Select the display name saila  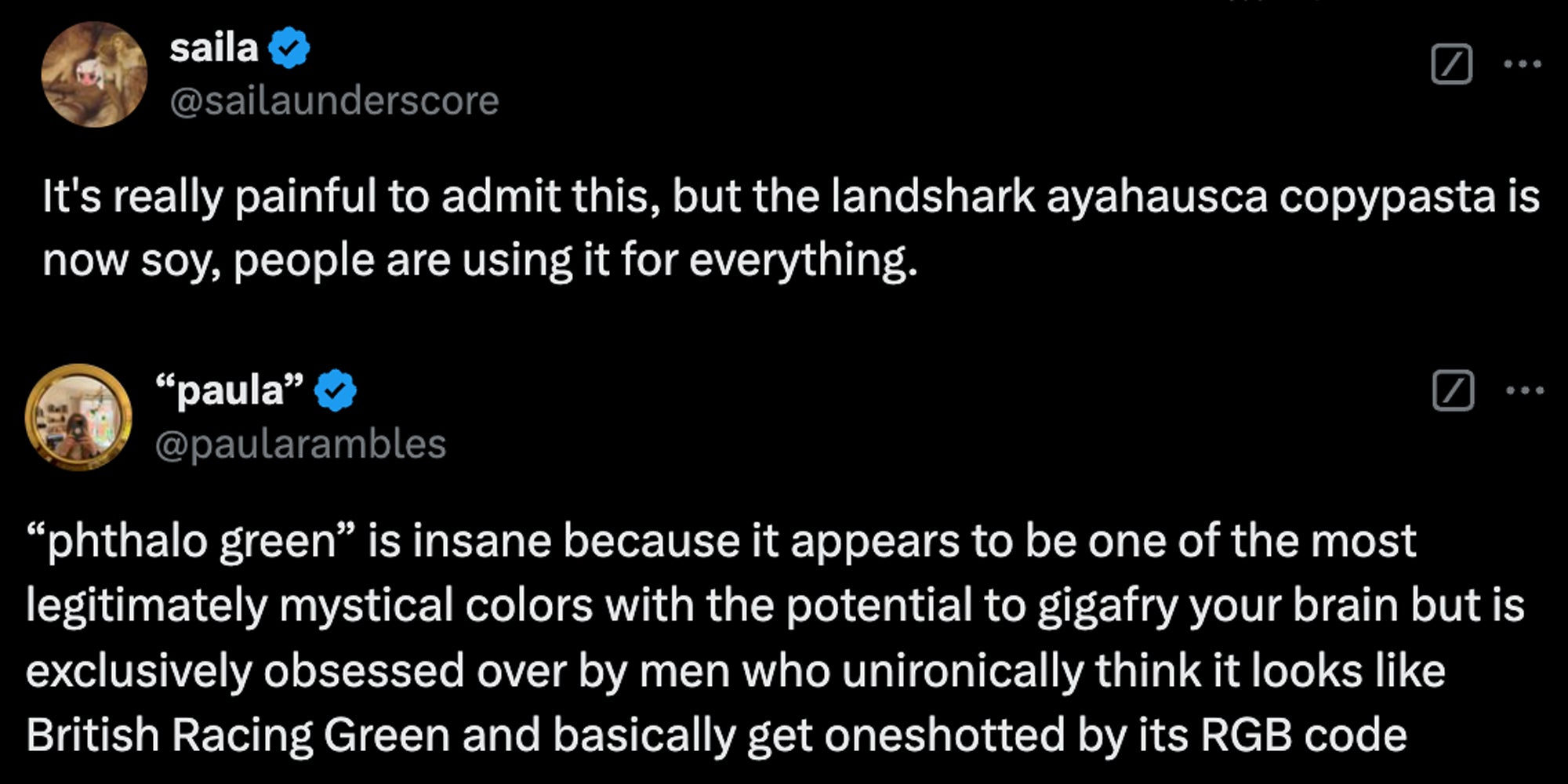click(x=212, y=48)
